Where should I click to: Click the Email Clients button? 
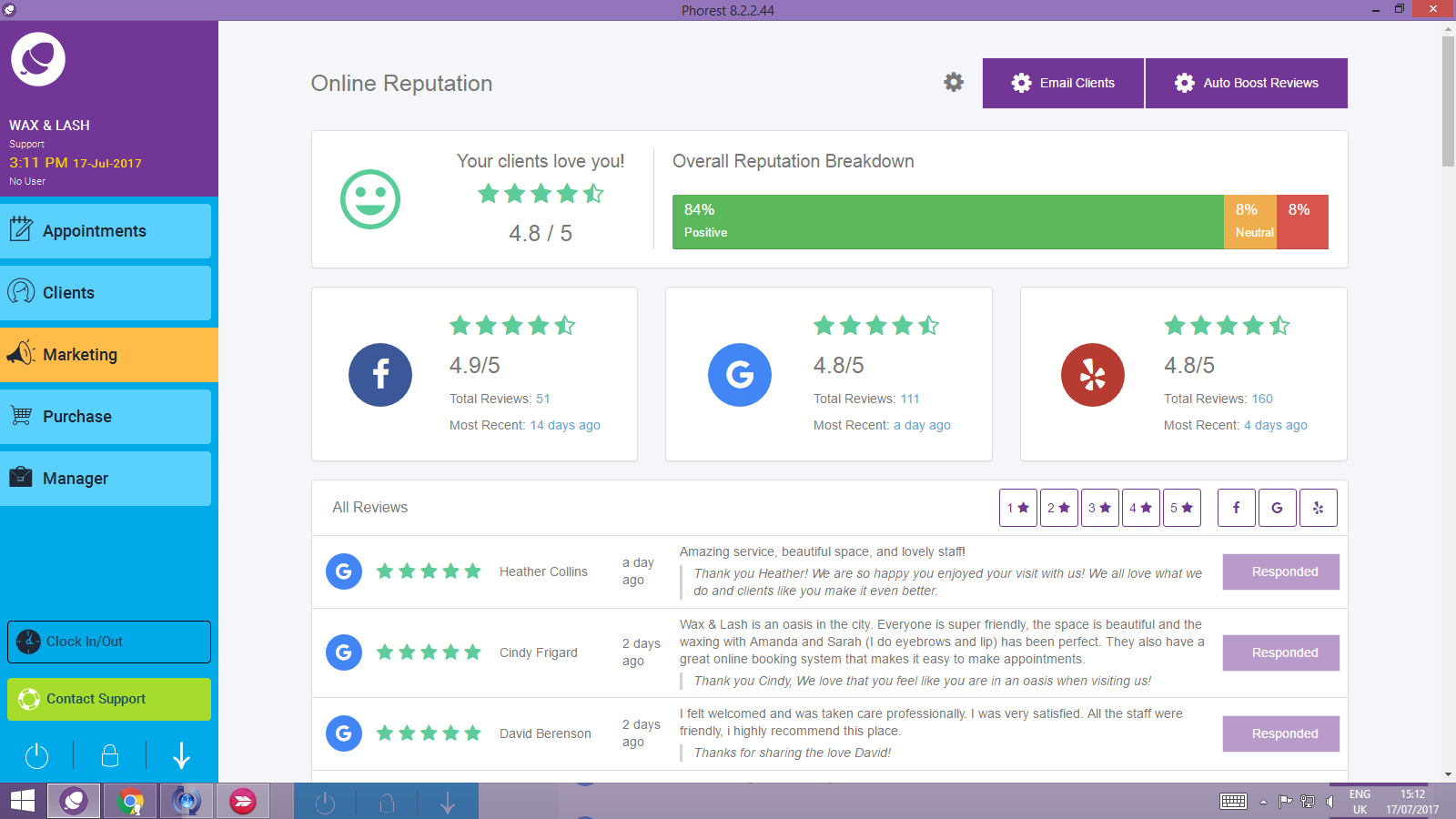tap(1063, 83)
